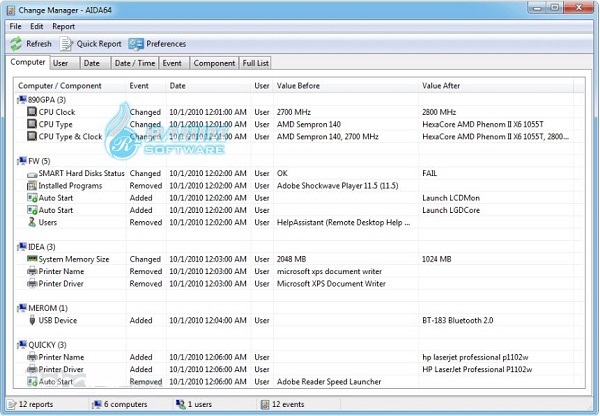Switch to the User tab
Viewport: 600px width, 416px height.
(64, 63)
